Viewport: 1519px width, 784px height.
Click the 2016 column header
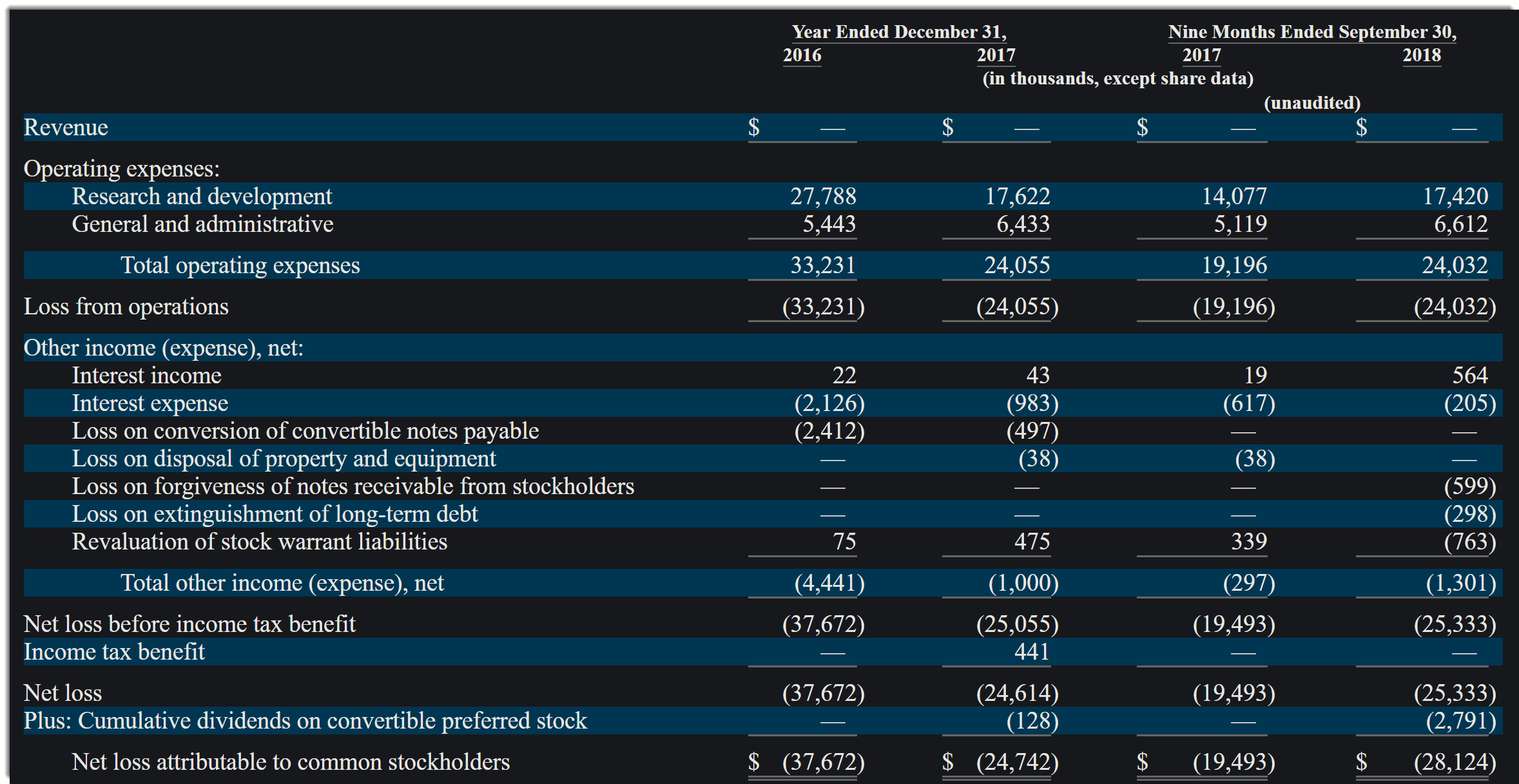click(802, 55)
